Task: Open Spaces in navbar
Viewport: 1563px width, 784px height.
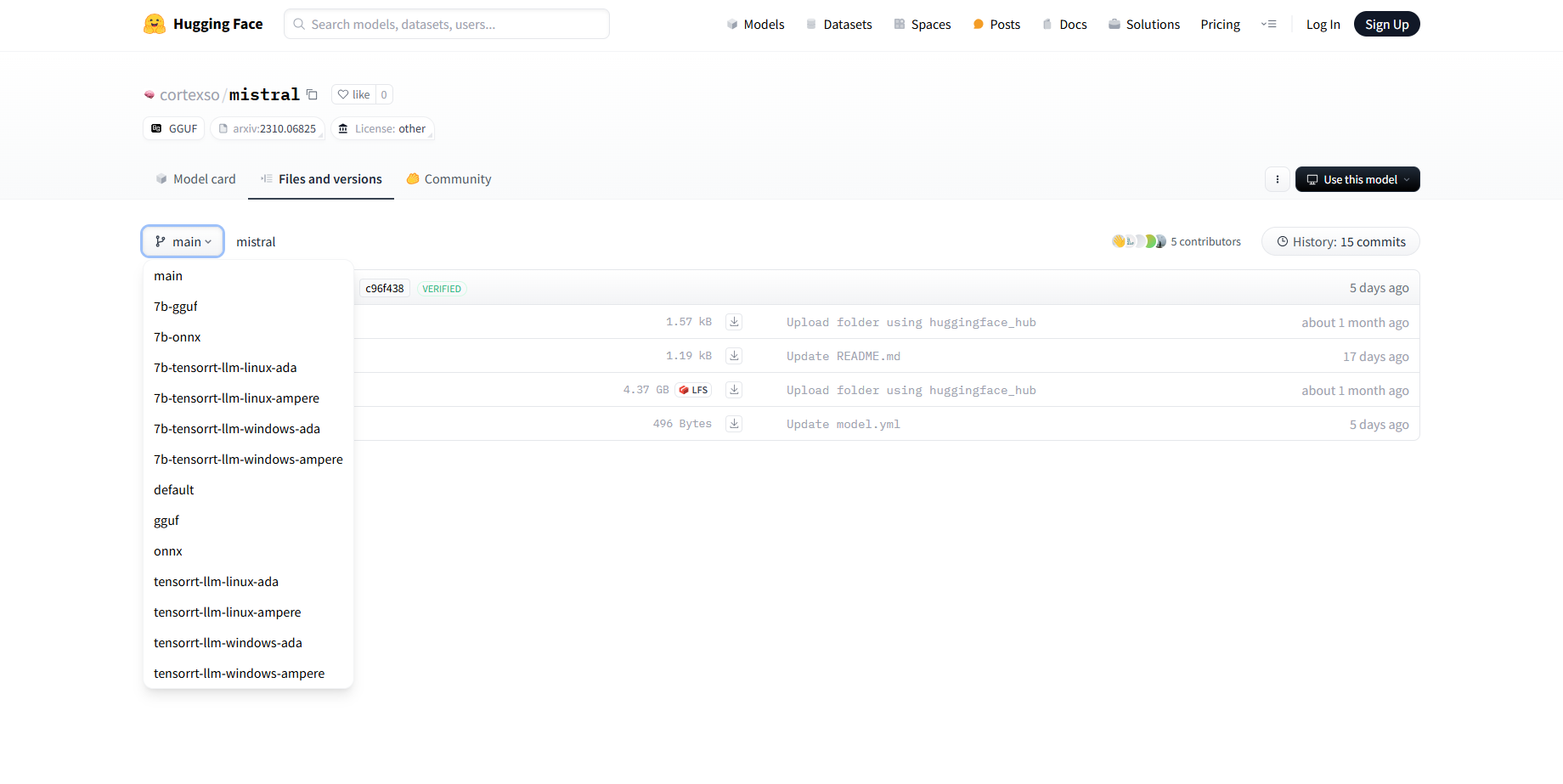Action: (922, 24)
